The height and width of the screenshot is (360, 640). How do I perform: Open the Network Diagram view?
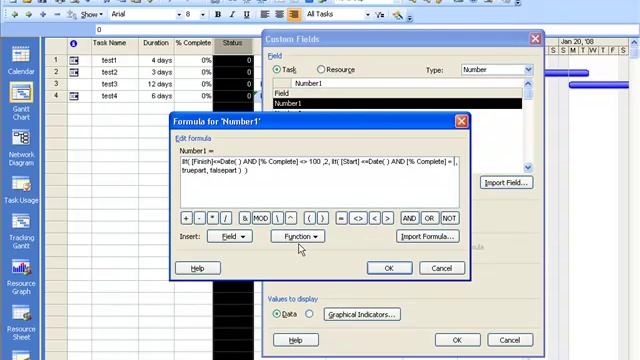pyautogui.click(x=21, y=147)
